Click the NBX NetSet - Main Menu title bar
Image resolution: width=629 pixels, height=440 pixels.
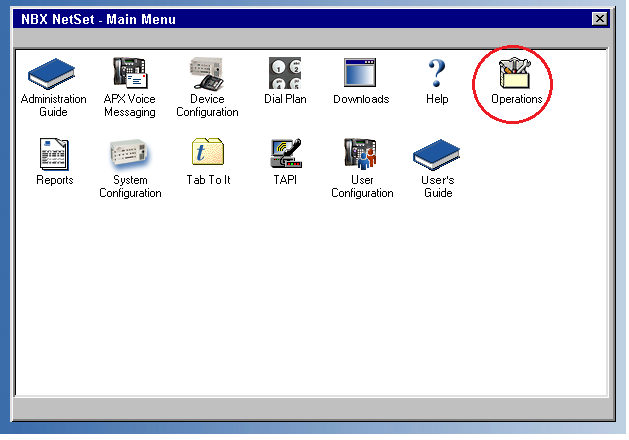pos(300,18)
